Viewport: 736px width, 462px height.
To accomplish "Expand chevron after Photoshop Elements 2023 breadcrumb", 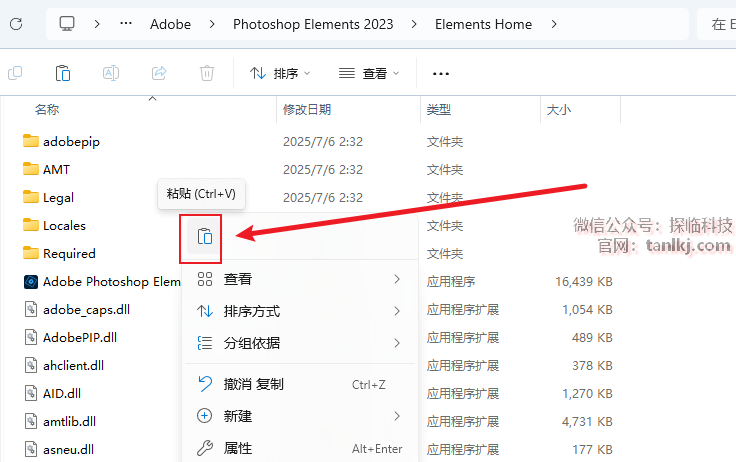I will pyautogui.click(x=414, y=24).
